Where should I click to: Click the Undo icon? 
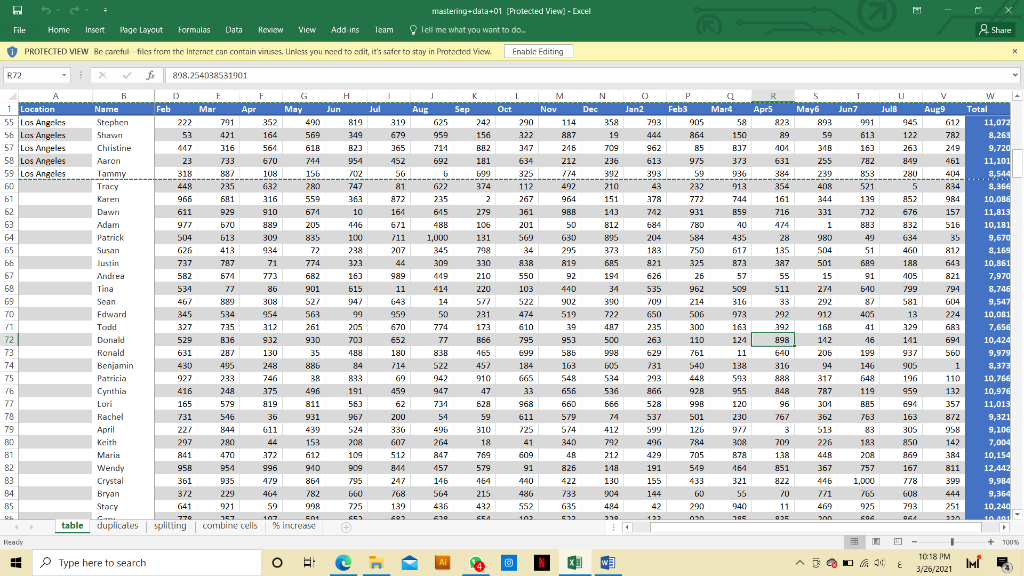[x=46, y=9]
